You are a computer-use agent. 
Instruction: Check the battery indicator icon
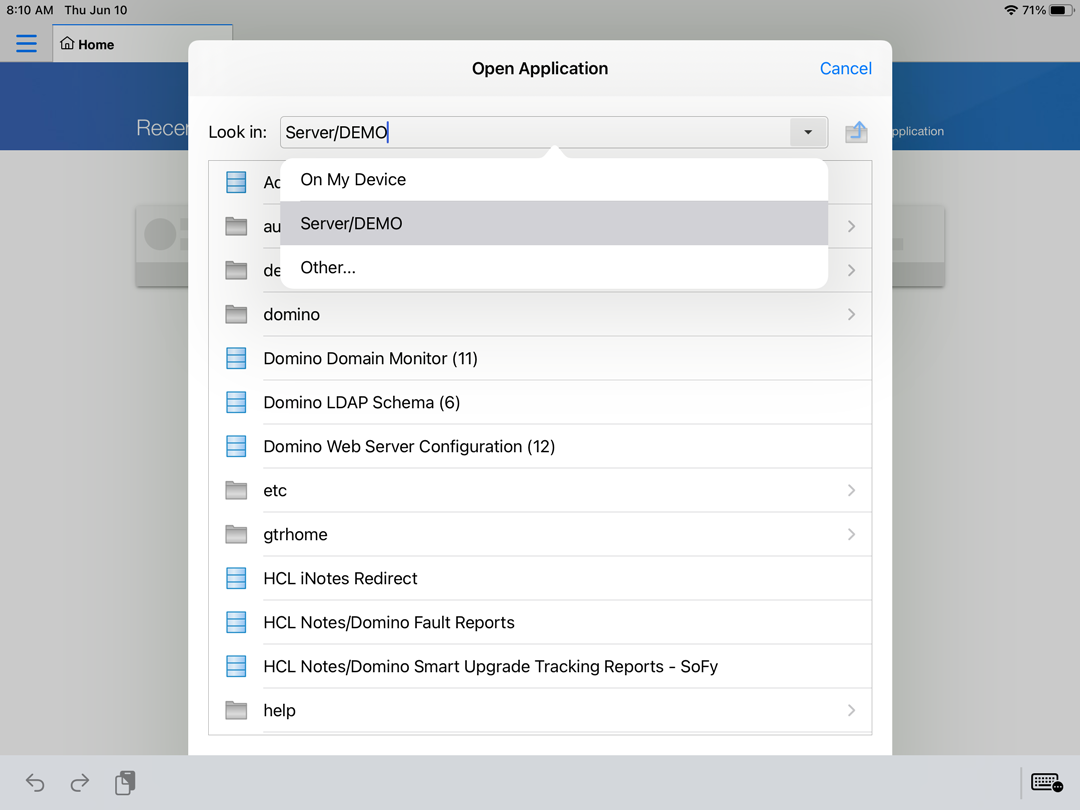[x=1061, y=10]
